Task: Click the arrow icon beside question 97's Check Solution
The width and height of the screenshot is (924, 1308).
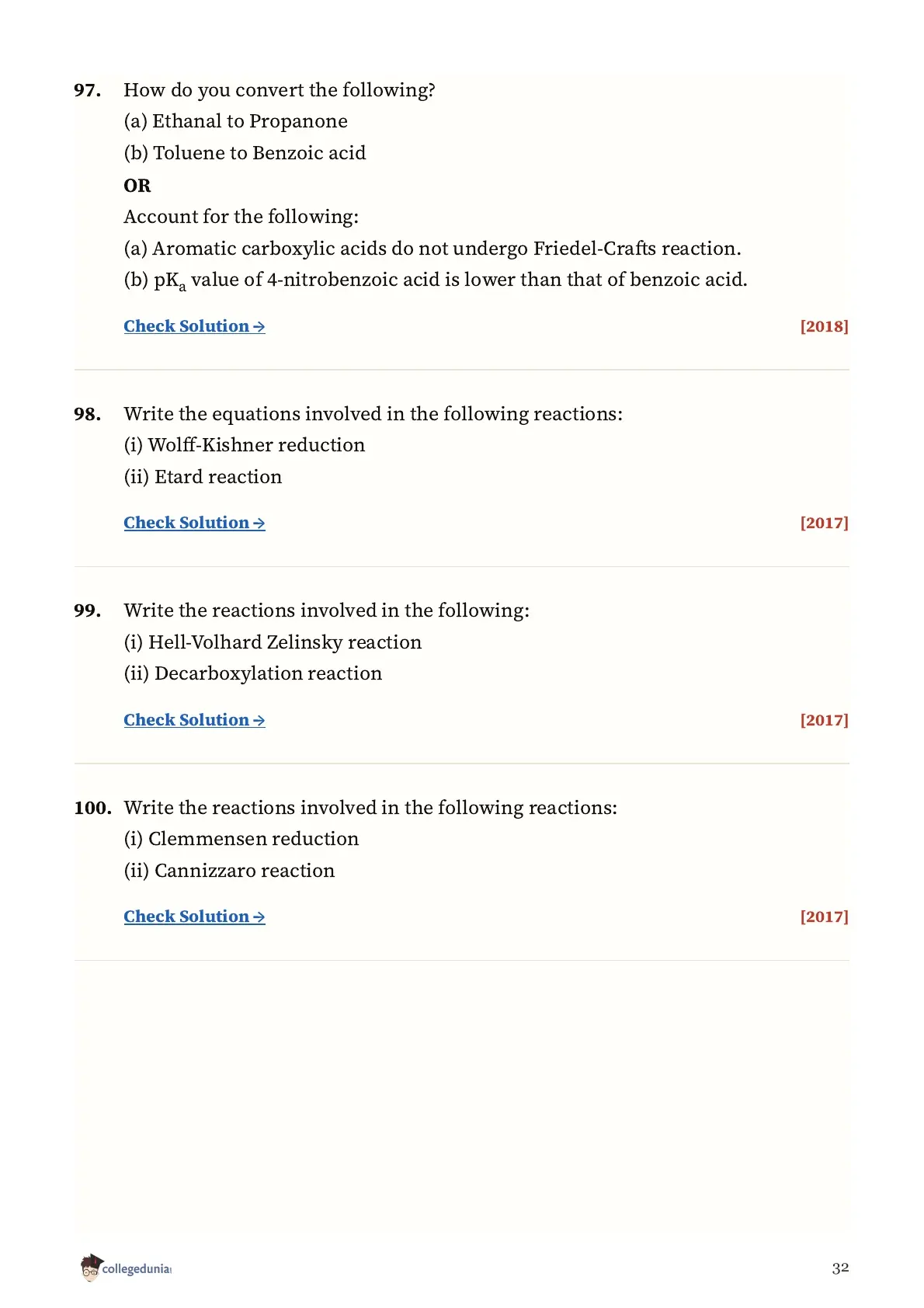Action: [x=259, y=328]
